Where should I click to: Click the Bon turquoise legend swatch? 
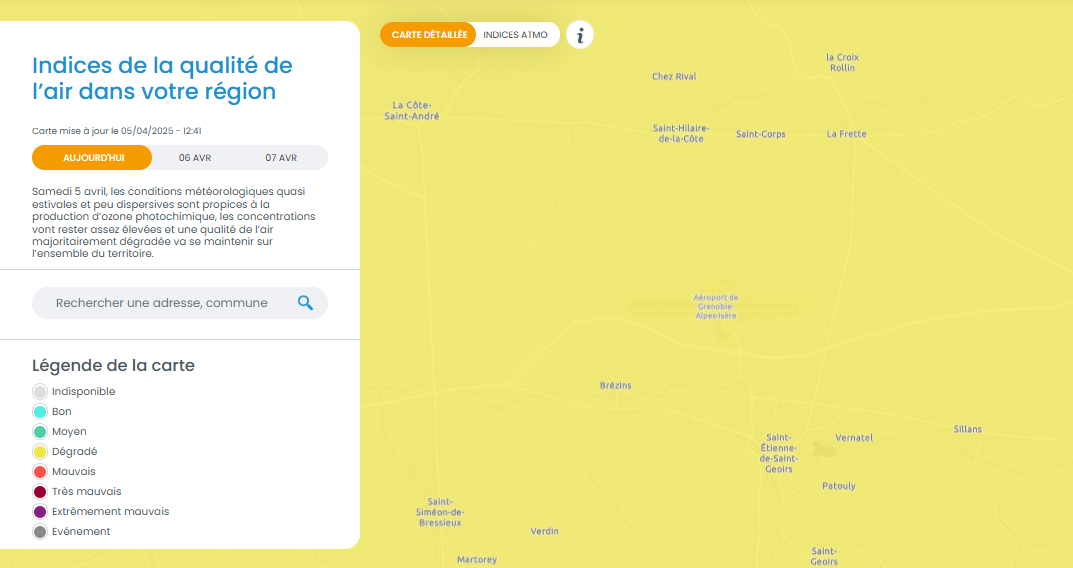(x=40, y=412)
